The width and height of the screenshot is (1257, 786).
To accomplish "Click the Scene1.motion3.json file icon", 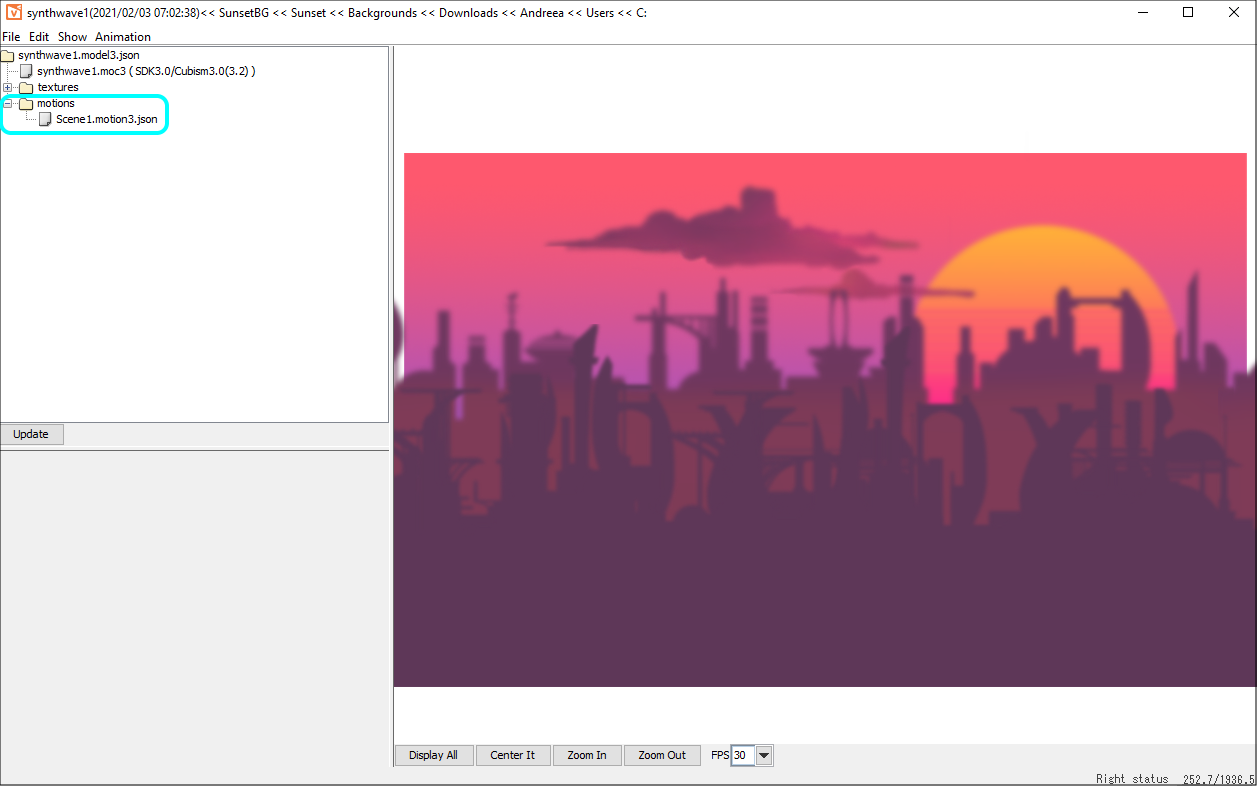I will pos(45,120).
